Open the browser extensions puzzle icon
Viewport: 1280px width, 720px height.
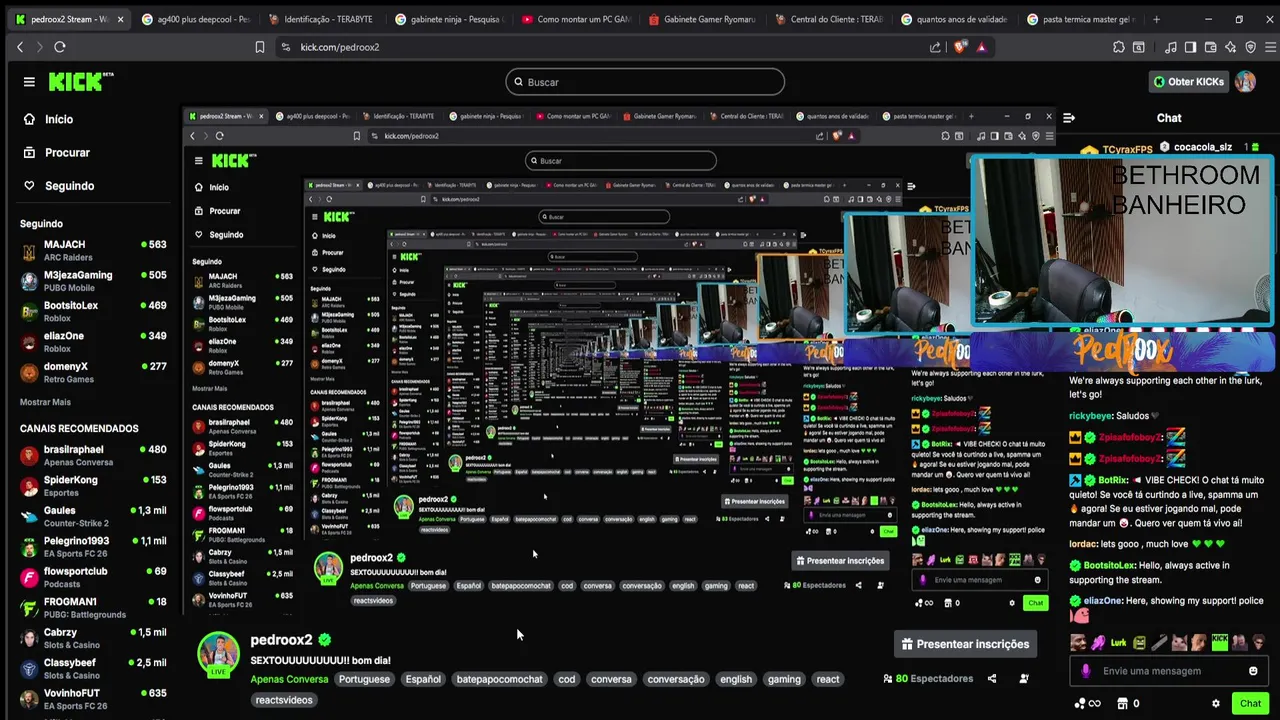click(x=1119, y=47)
